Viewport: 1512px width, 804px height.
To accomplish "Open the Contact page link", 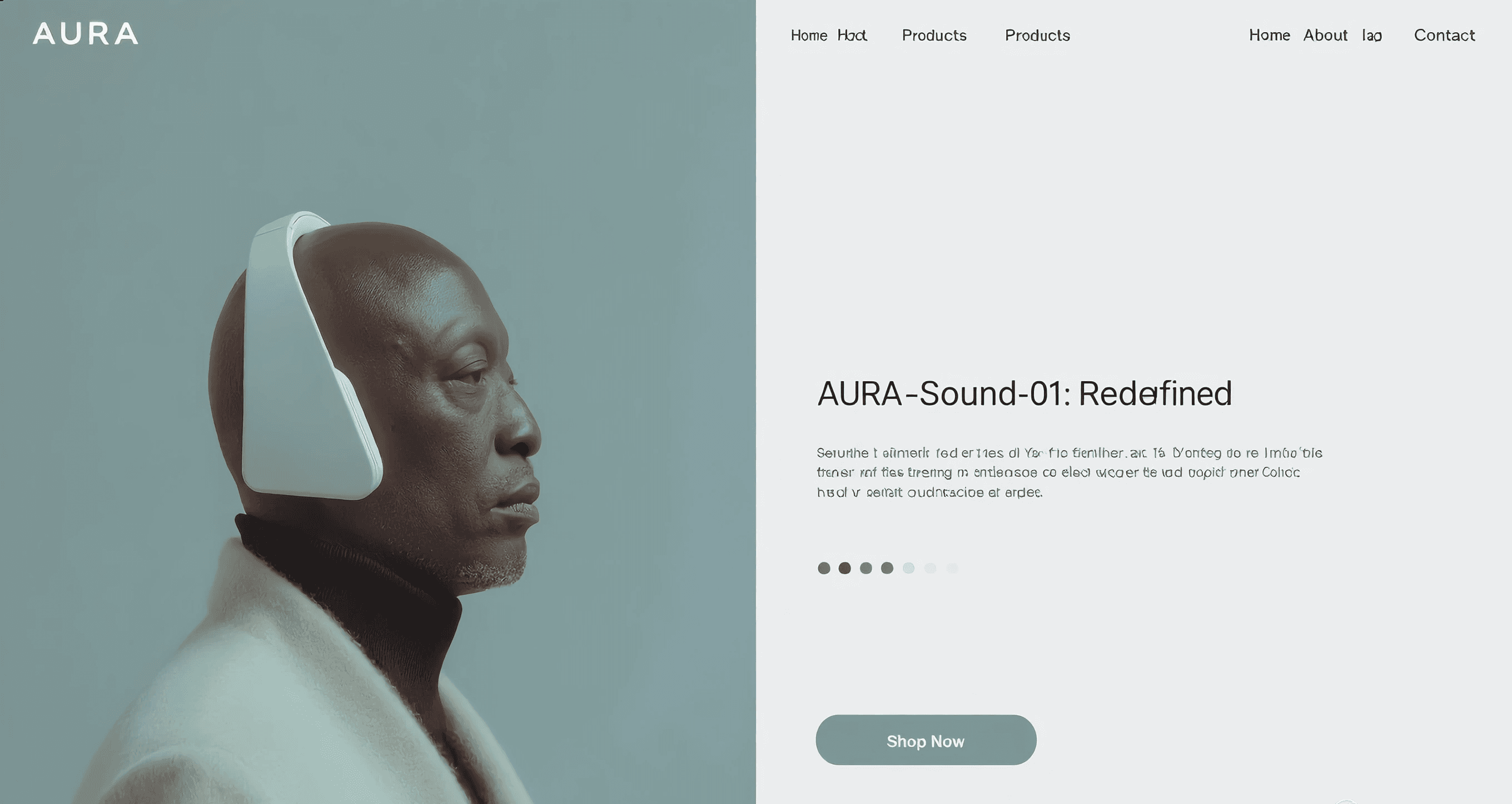I will (1445, 35).
